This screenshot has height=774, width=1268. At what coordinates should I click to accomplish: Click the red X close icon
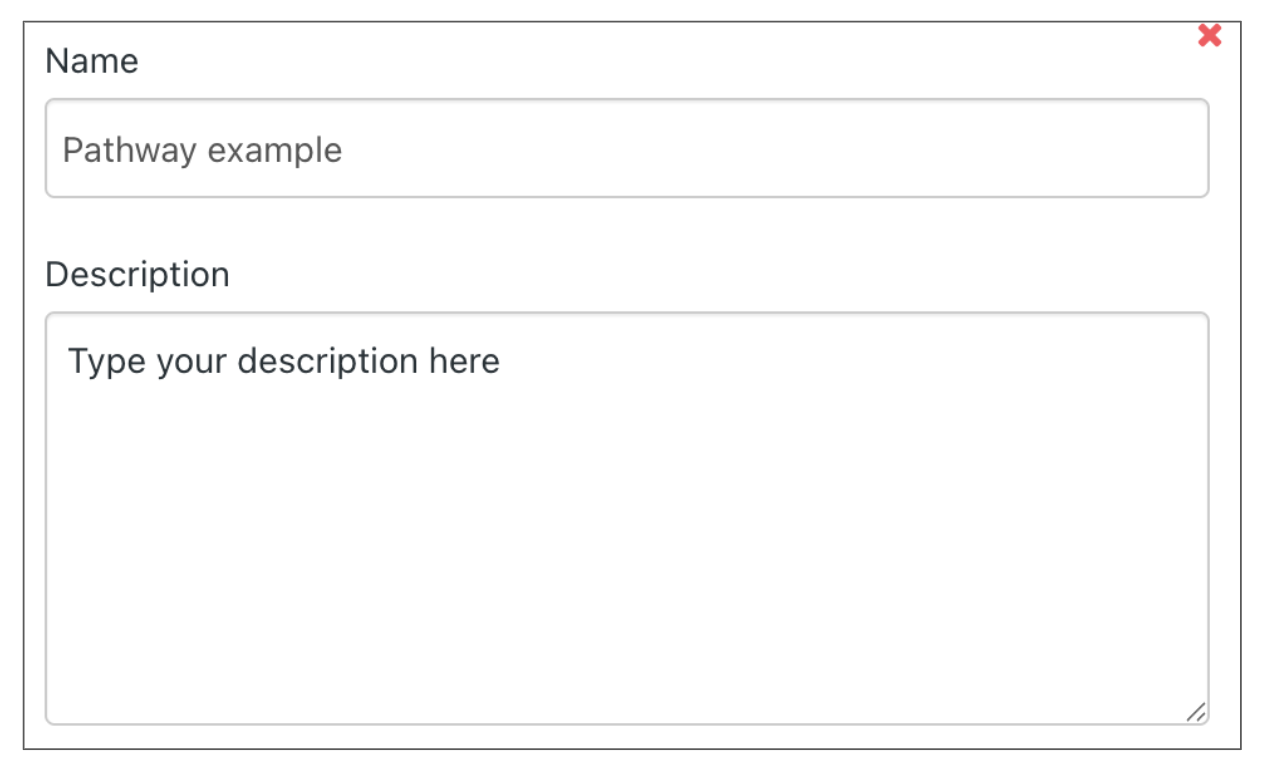pos(1209,36)
